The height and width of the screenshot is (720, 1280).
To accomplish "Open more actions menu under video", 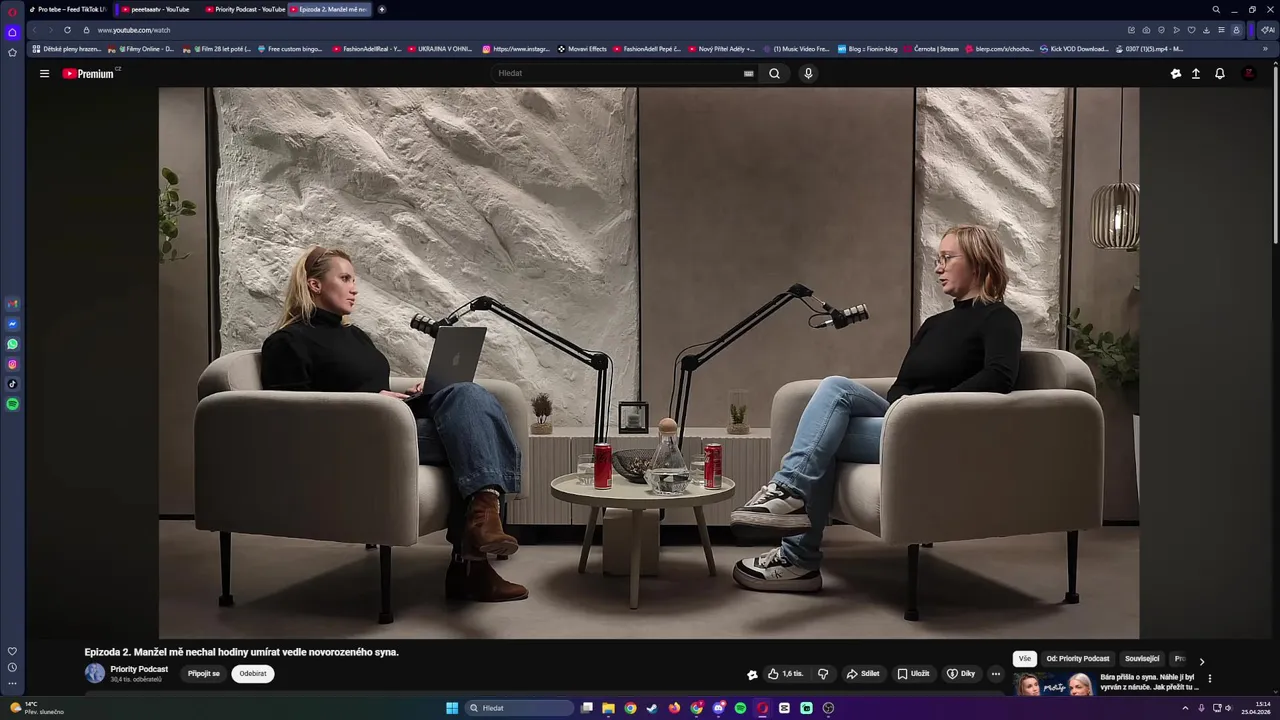I will (995, 674).
